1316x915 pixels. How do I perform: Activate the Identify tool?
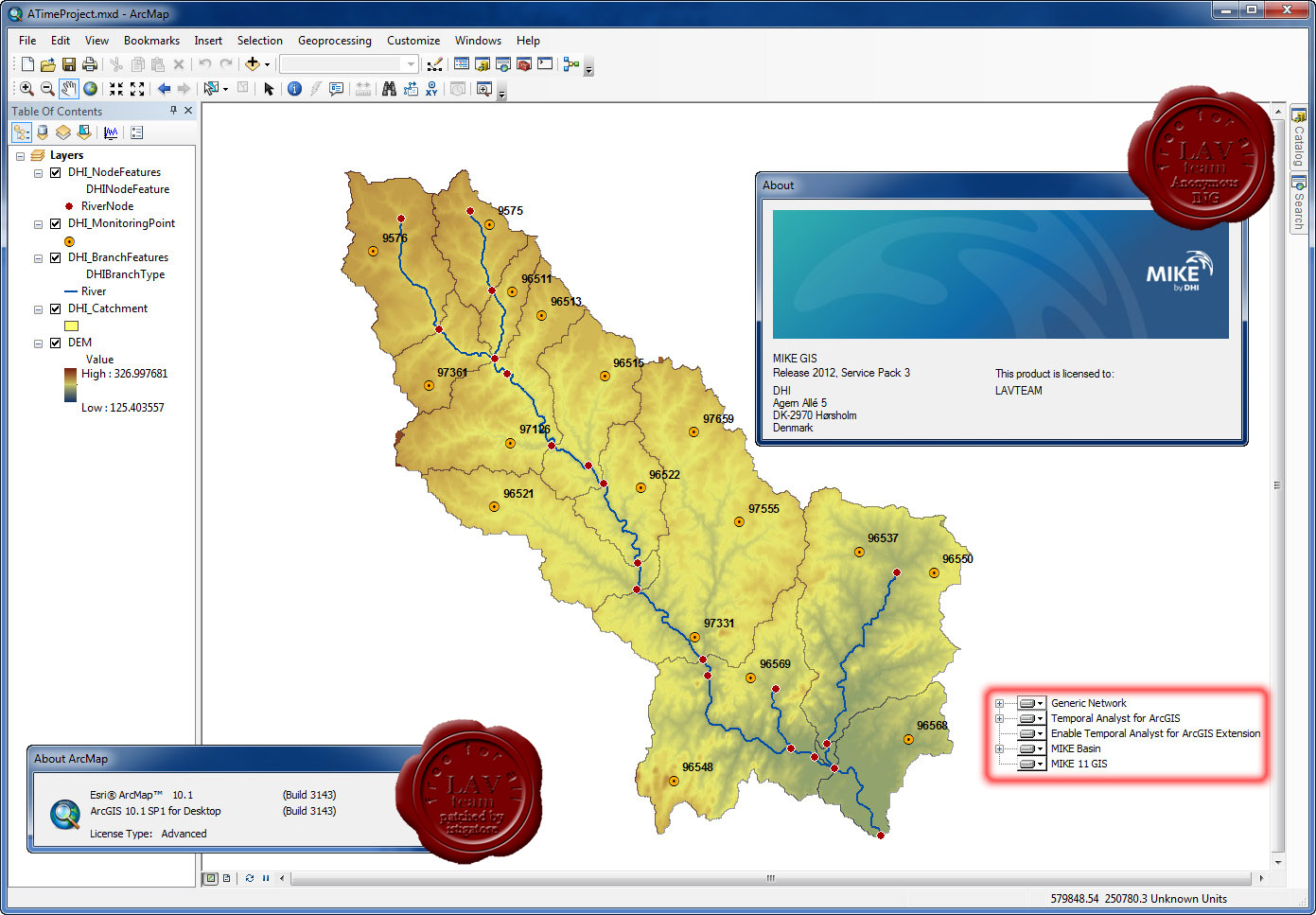294,89
